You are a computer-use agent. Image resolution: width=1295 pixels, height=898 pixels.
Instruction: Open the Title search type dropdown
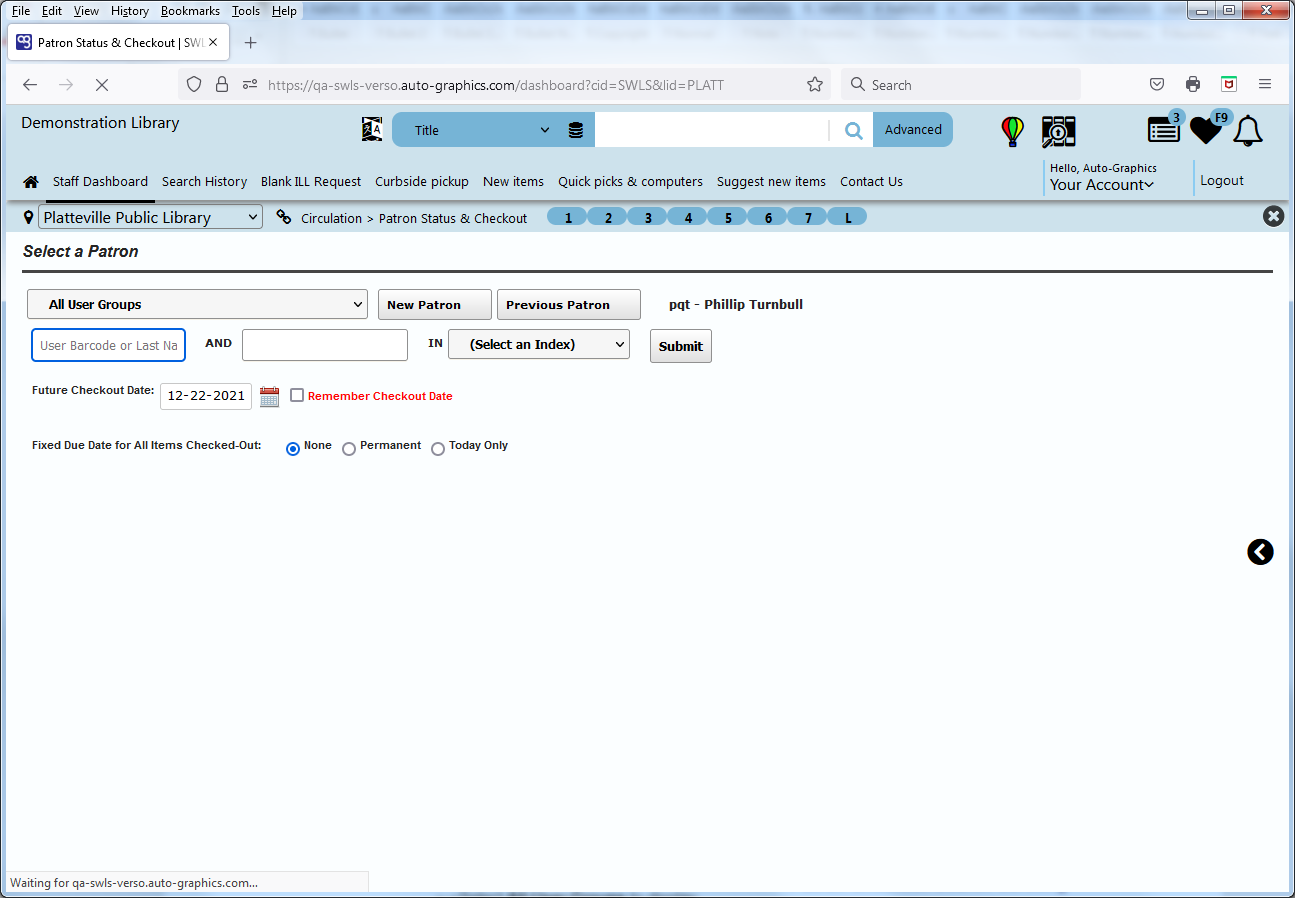482,130
